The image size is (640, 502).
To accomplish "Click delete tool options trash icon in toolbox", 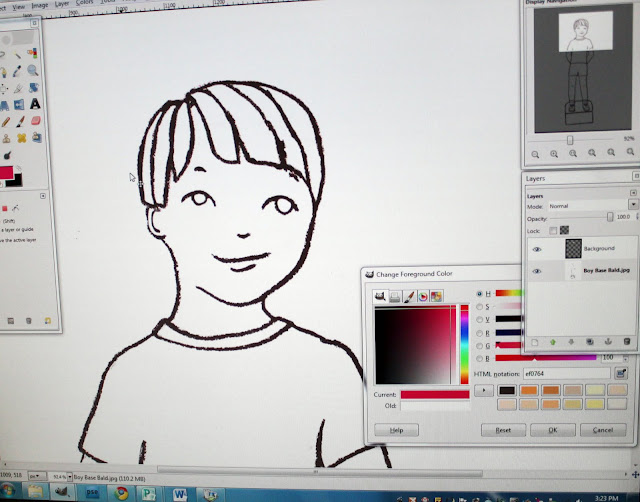I will pos(29,321).
